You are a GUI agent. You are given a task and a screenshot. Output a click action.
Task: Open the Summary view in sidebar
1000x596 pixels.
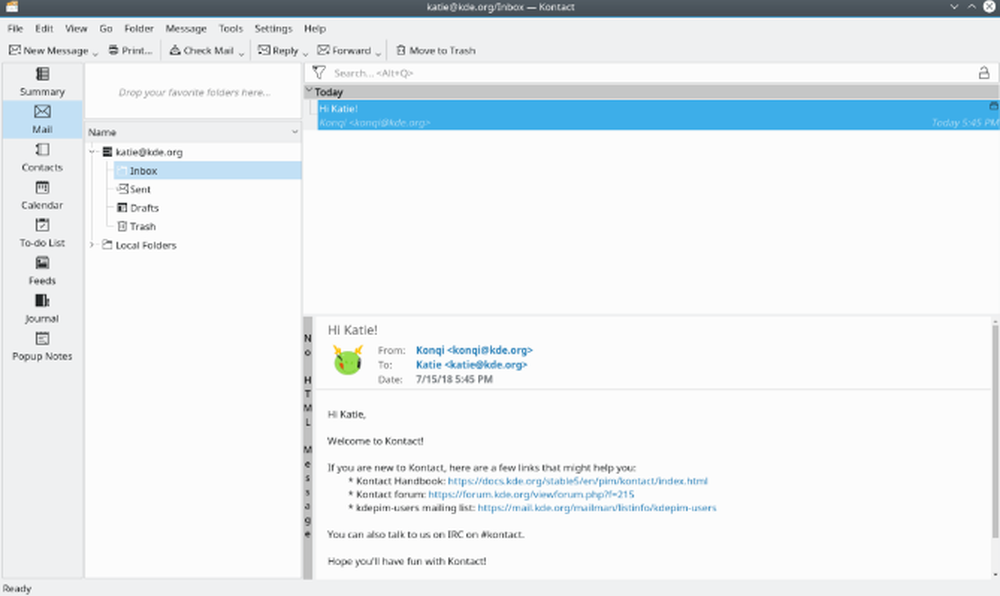42,82
